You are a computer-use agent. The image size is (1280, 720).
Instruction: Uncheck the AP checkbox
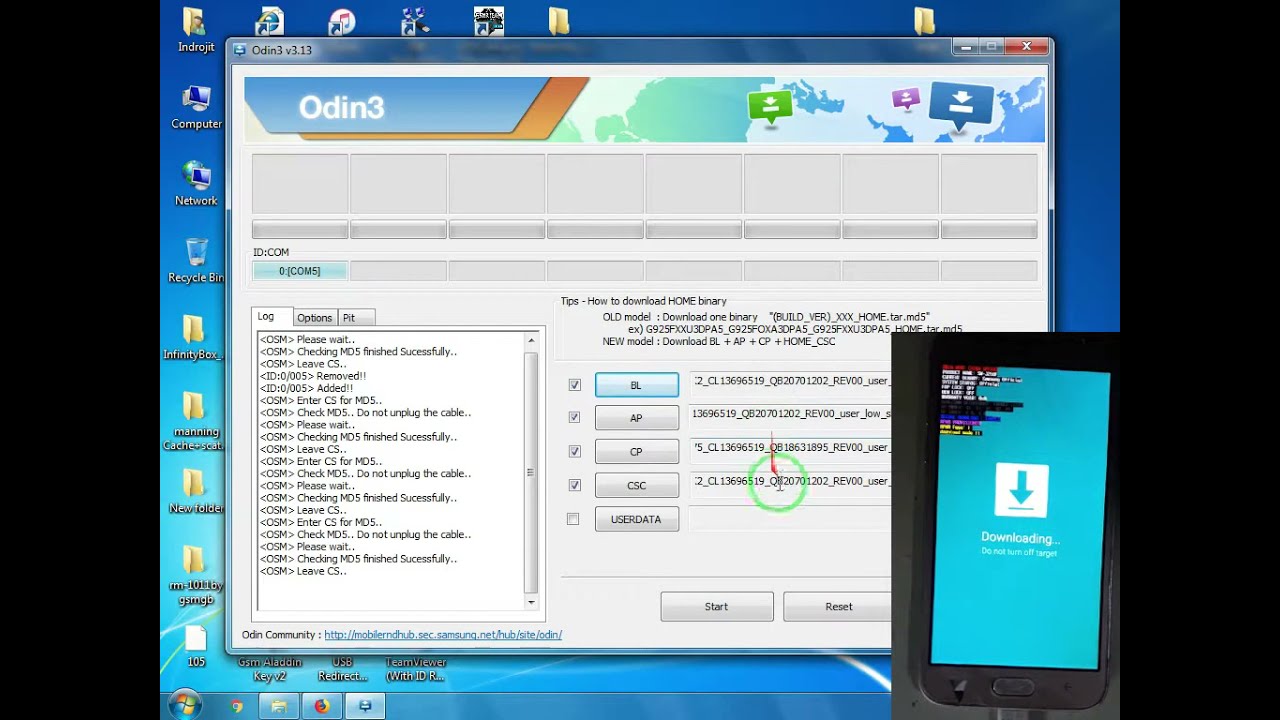pyautogui.click(x=574, y=417)
